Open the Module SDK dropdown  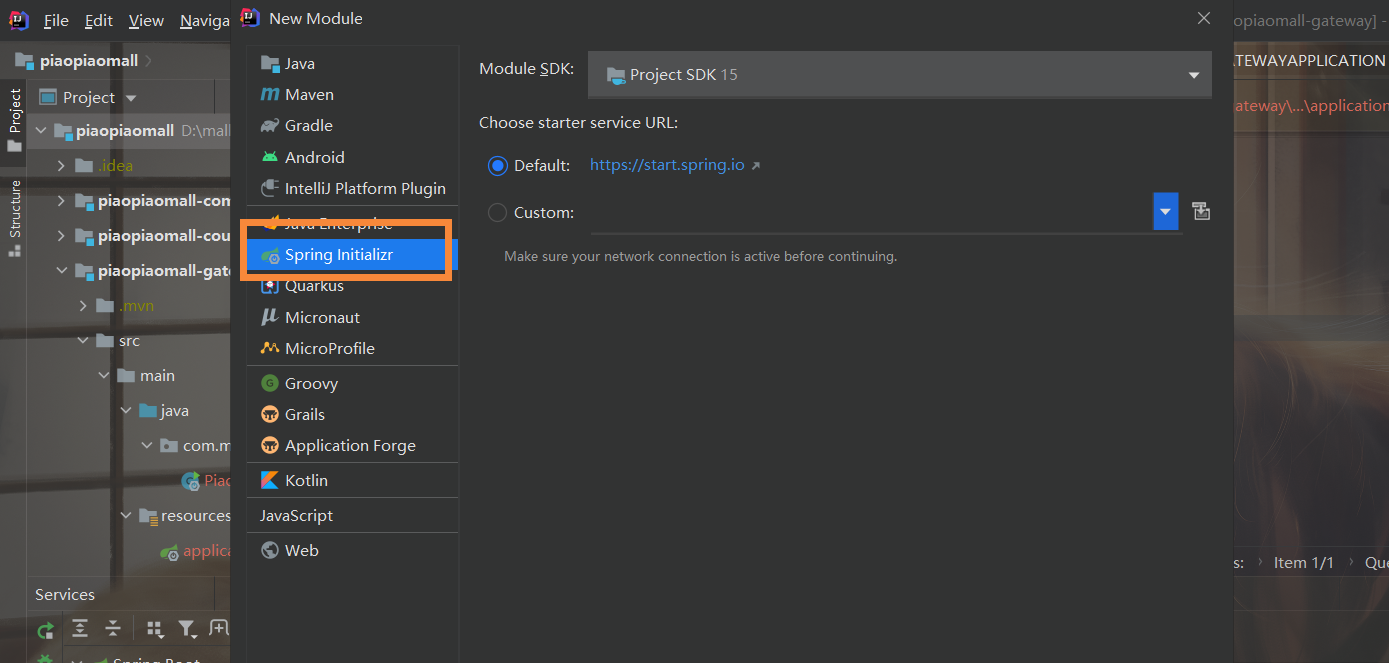(899, 75)
